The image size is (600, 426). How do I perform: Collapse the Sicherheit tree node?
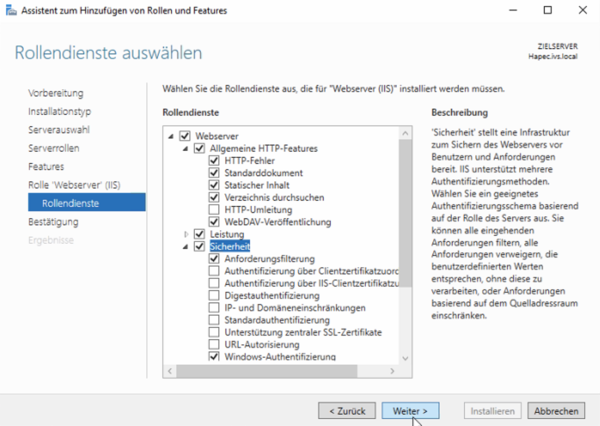pyautogui.click(x=186, y=246)
